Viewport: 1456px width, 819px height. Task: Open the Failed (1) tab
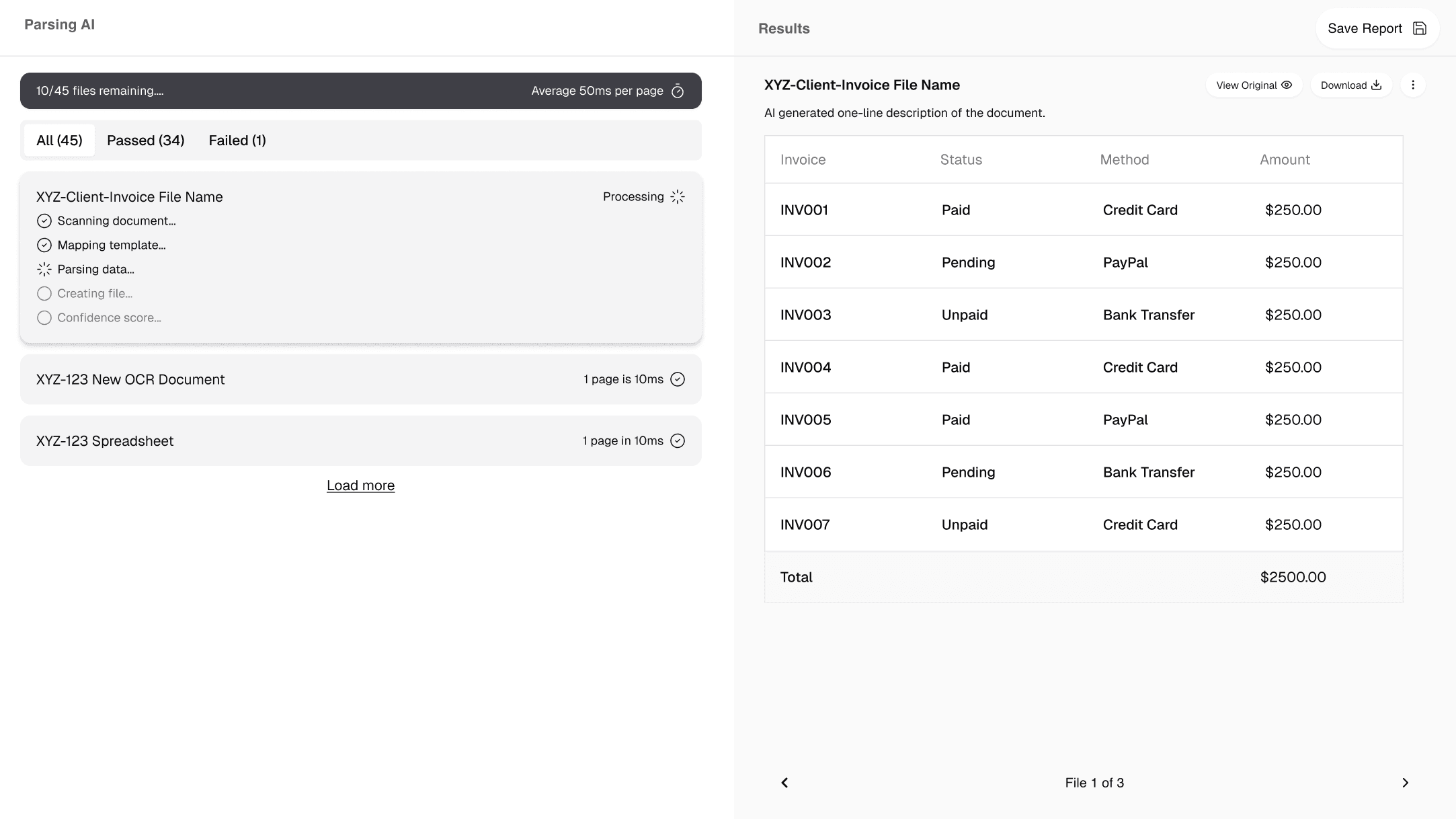[237, 140]
